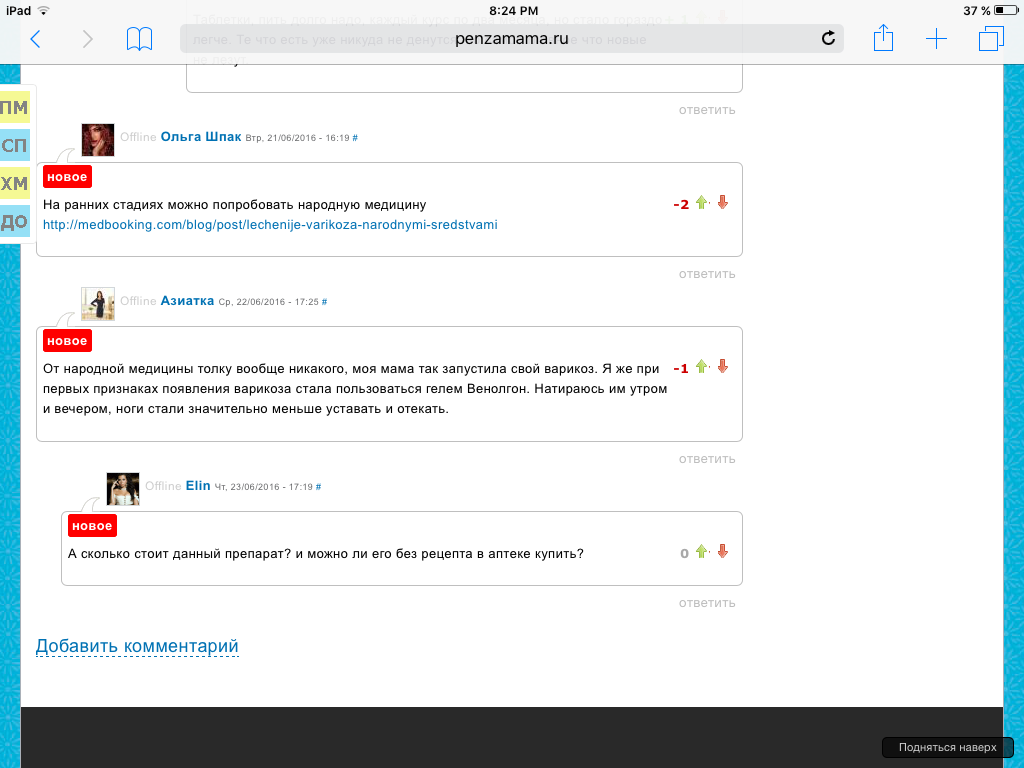Open Elin's profile avatar thumbnail

[123, 489]
